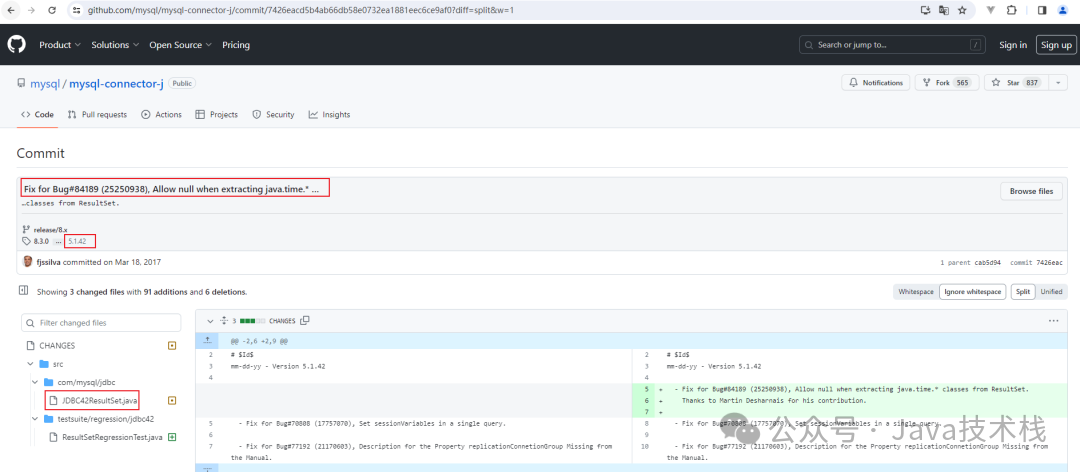Open CHANGES file options ellipsis menu
This screenshot has height=472, width=1080.
coord(1053,320)
